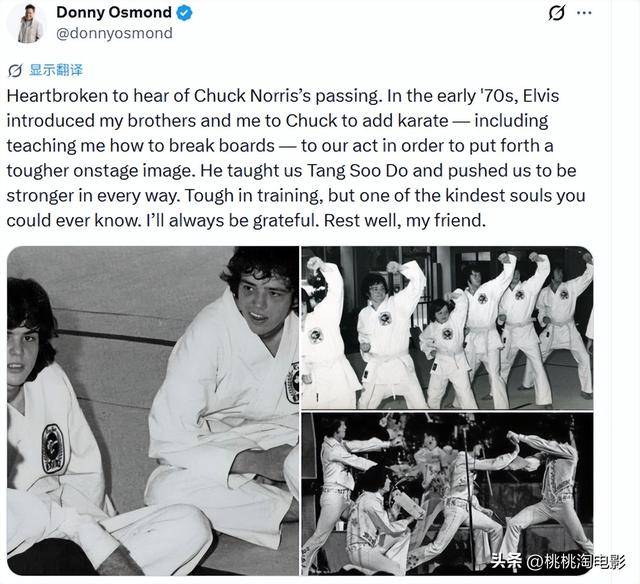Click the blue verified checkmark badge
This screenshot has height=584, width=640.
pos(184,13)
